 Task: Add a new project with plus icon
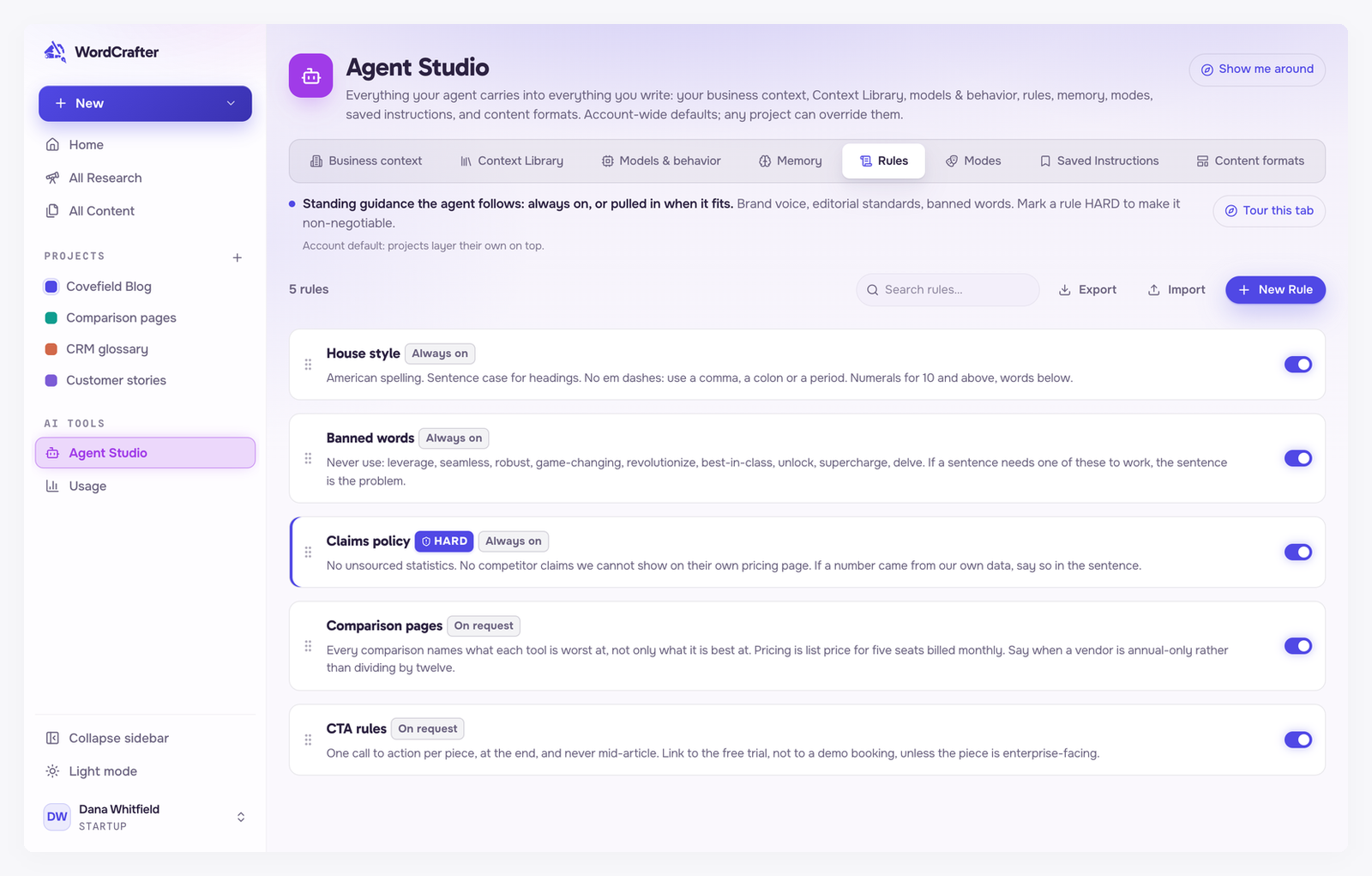[238, 257]
